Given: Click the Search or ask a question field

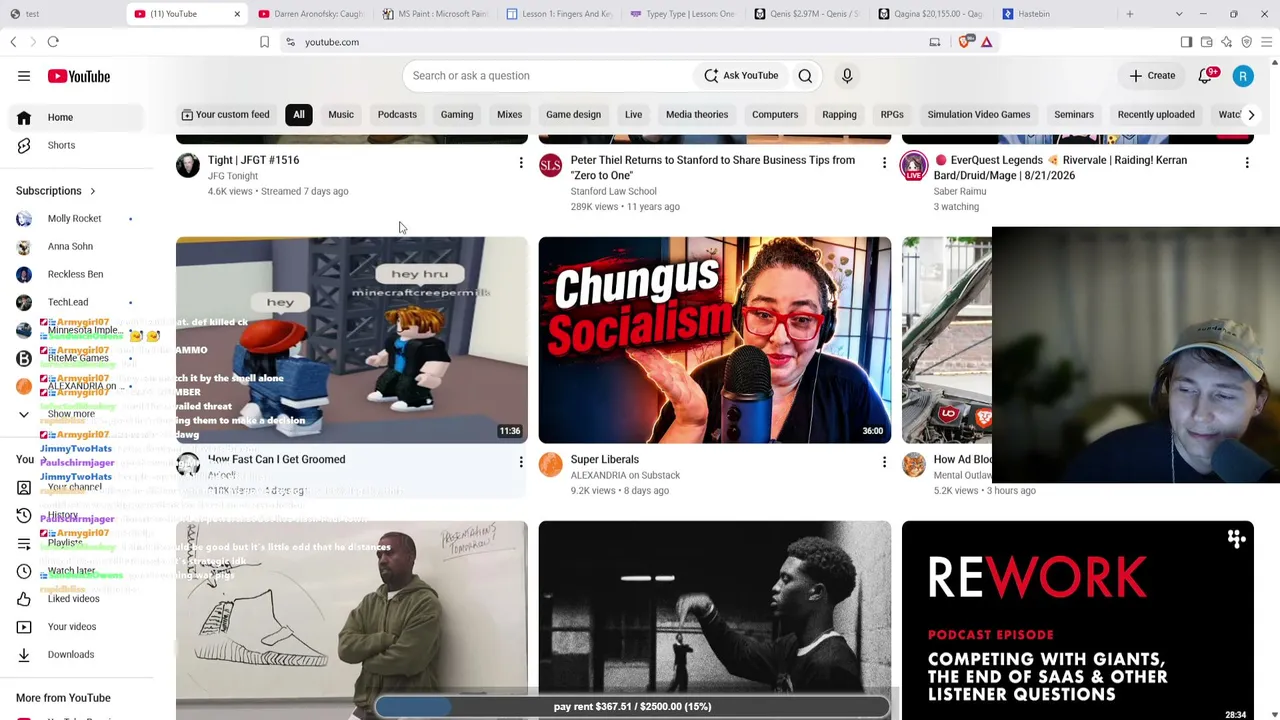Looking at the screenshot, I should coord(547,76).
